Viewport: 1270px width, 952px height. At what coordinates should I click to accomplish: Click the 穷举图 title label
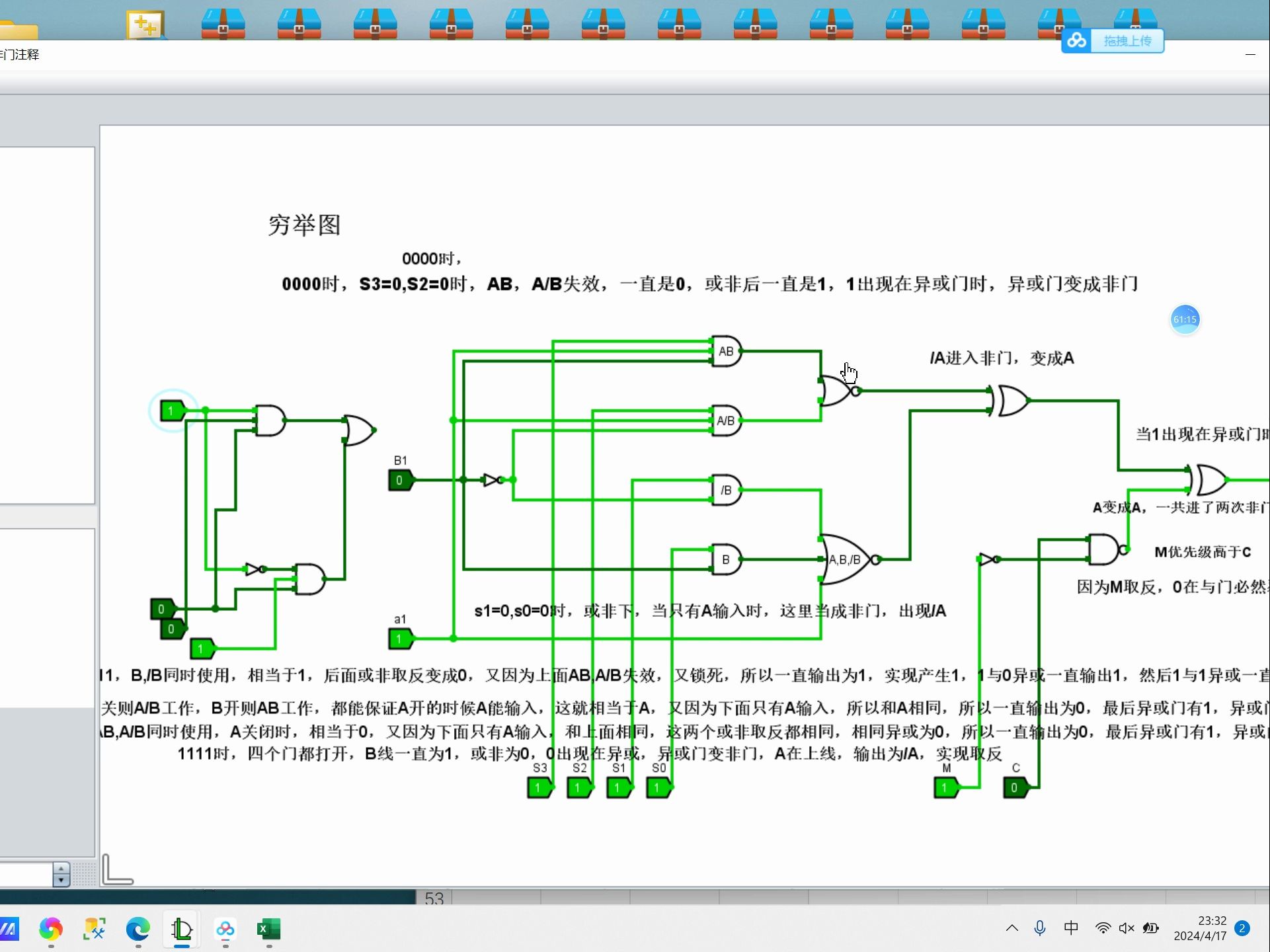tap(304, 225)
